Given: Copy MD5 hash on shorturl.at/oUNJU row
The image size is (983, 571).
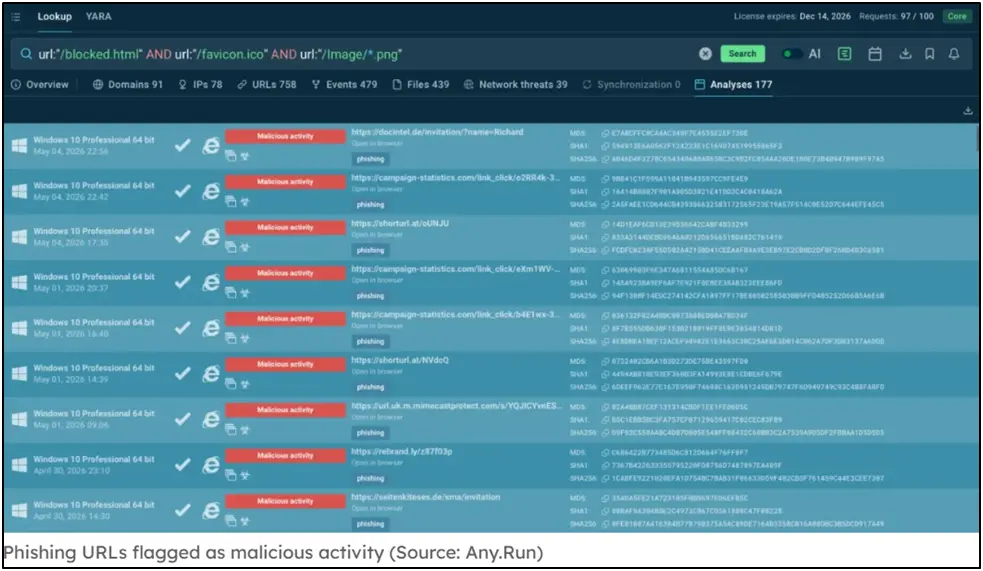Looking at the screenshot, I should tap(605, 224).
